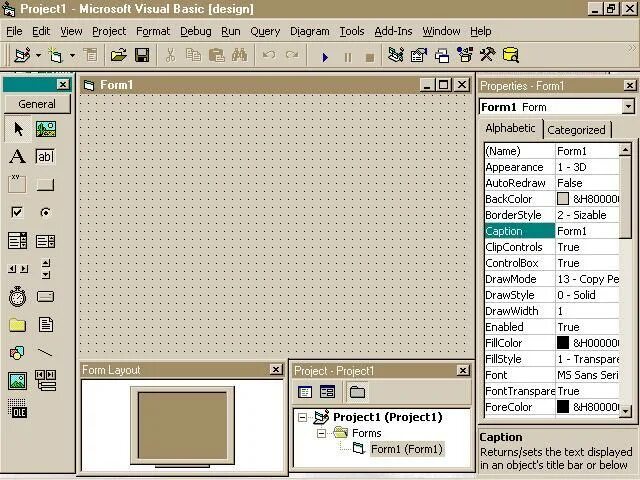Select the CheckBox control tool

(18, 213)
